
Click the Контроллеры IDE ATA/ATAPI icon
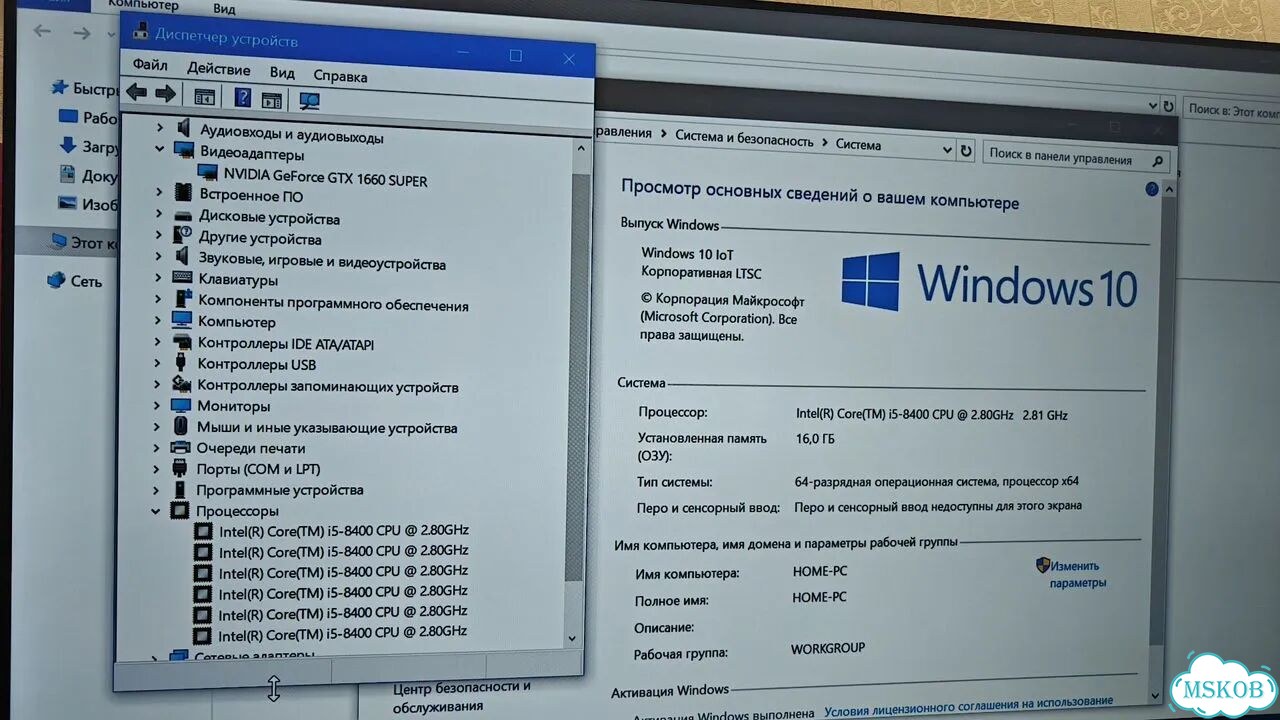(181, 341)
